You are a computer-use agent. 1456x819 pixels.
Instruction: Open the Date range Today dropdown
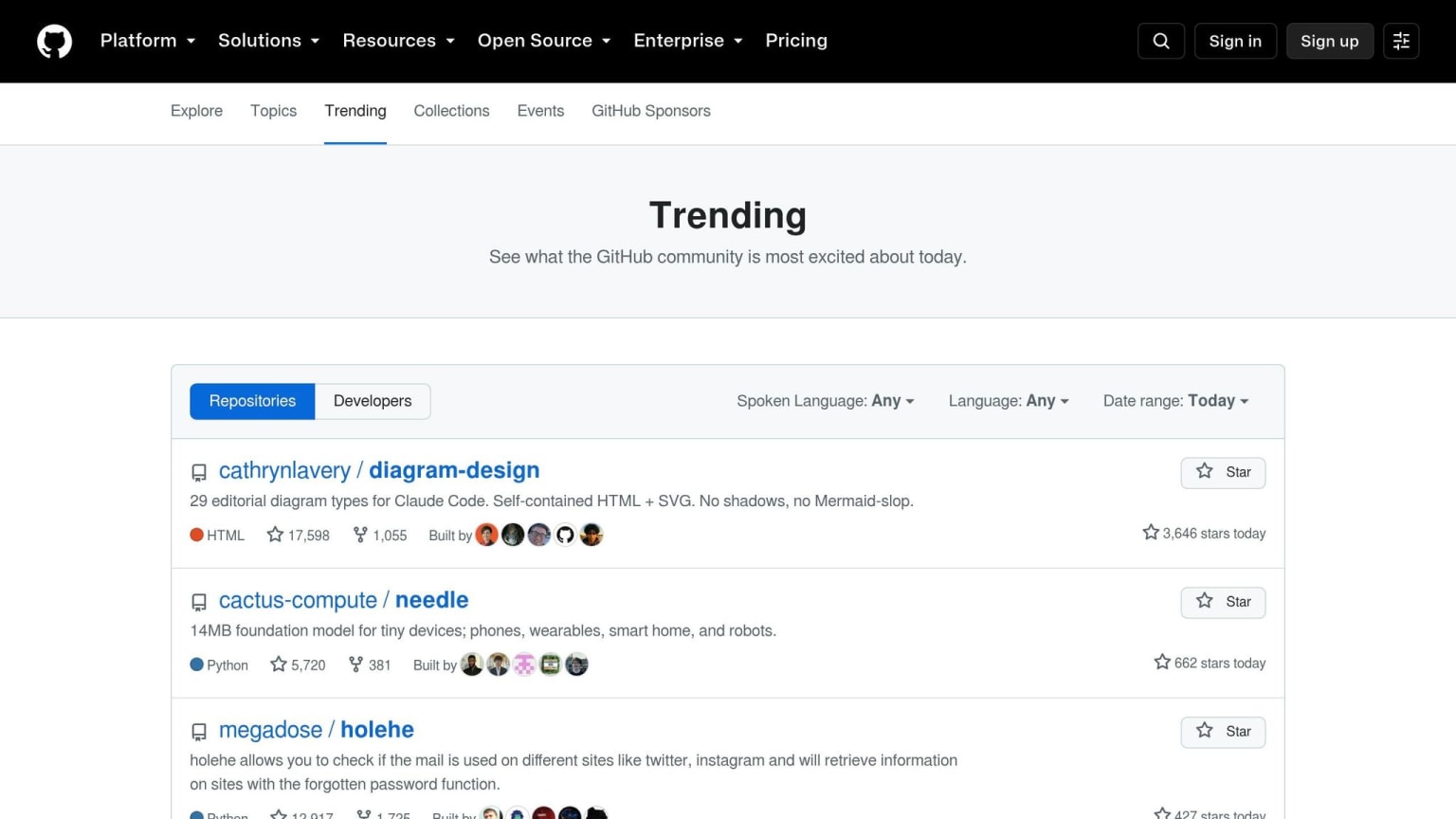click(x=1175, y=401)
